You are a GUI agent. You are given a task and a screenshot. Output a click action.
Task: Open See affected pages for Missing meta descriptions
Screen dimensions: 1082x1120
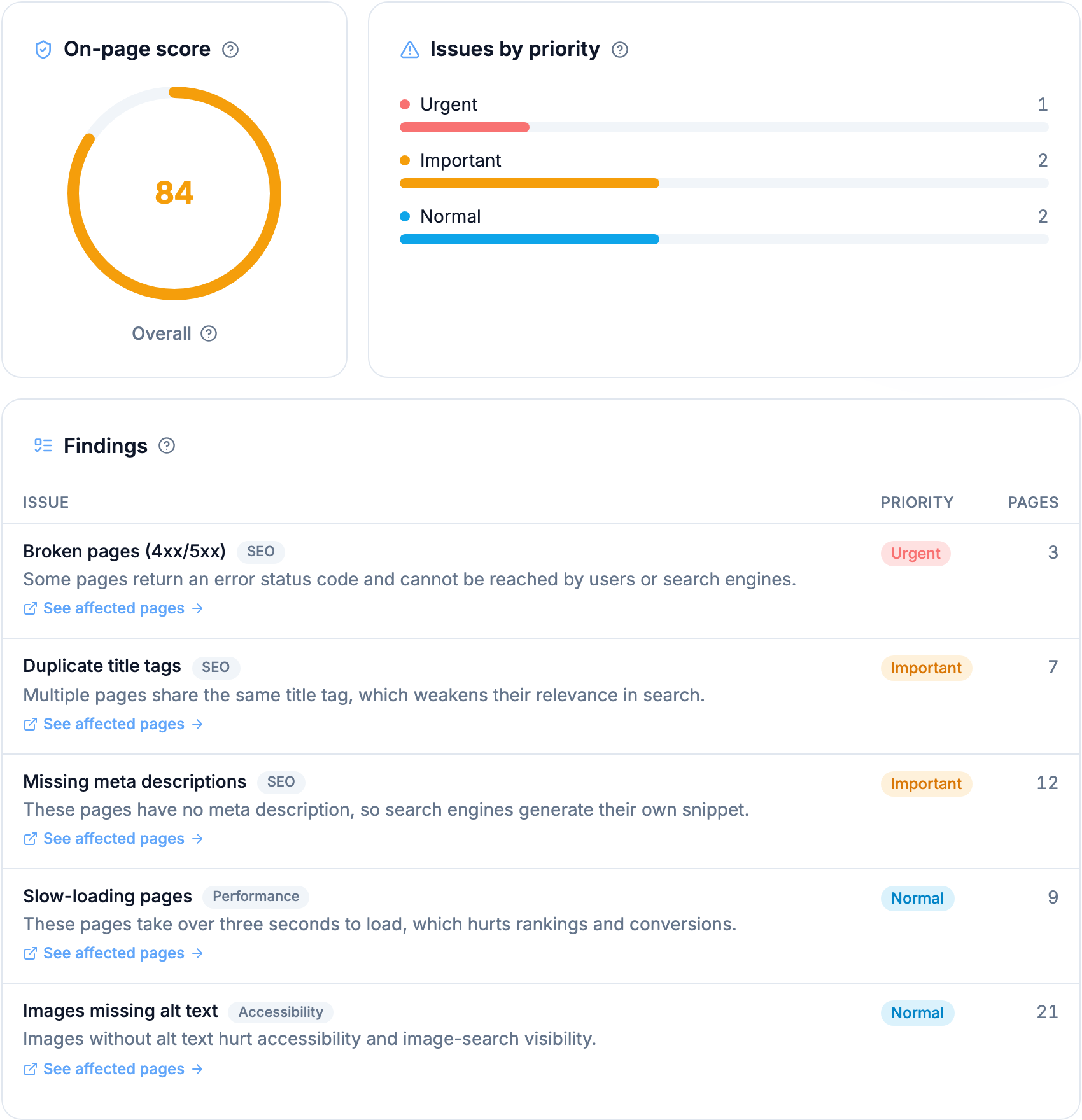(114, 839)
